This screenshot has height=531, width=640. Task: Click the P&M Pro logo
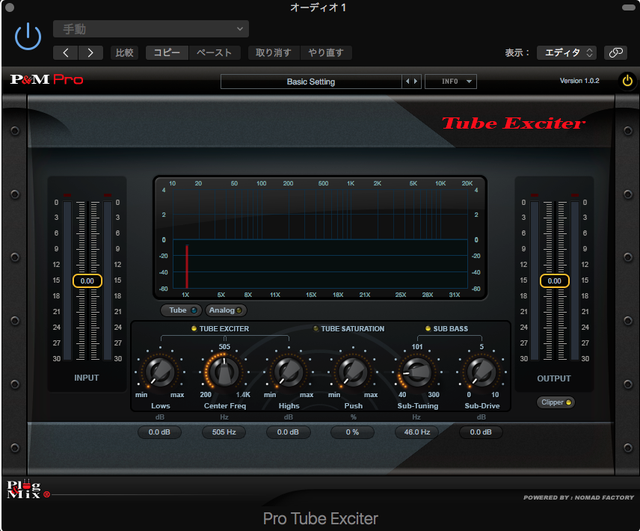point(47,79)
